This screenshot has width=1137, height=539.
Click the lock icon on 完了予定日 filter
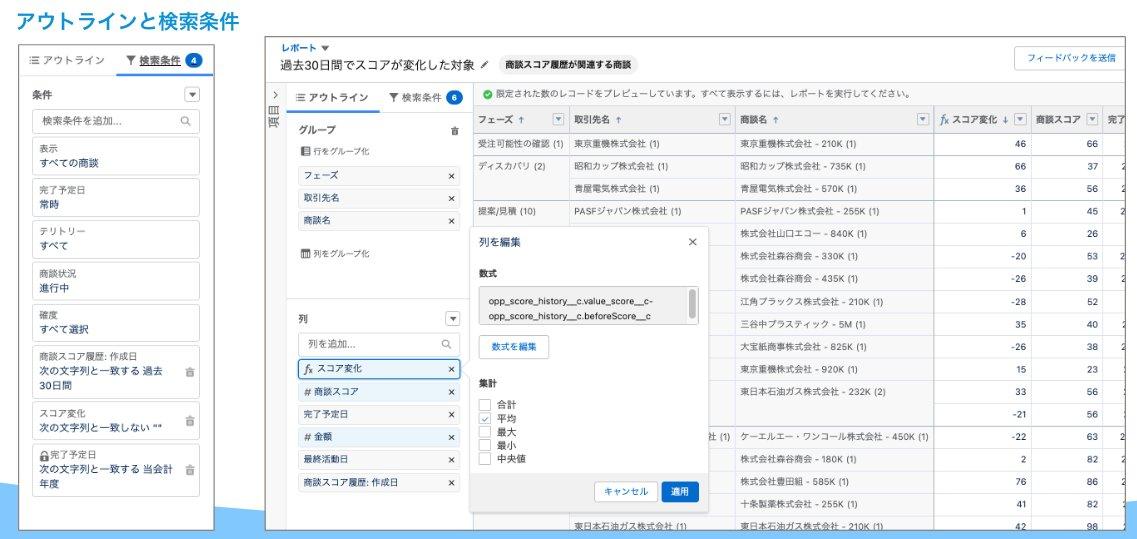coord(44,456)
